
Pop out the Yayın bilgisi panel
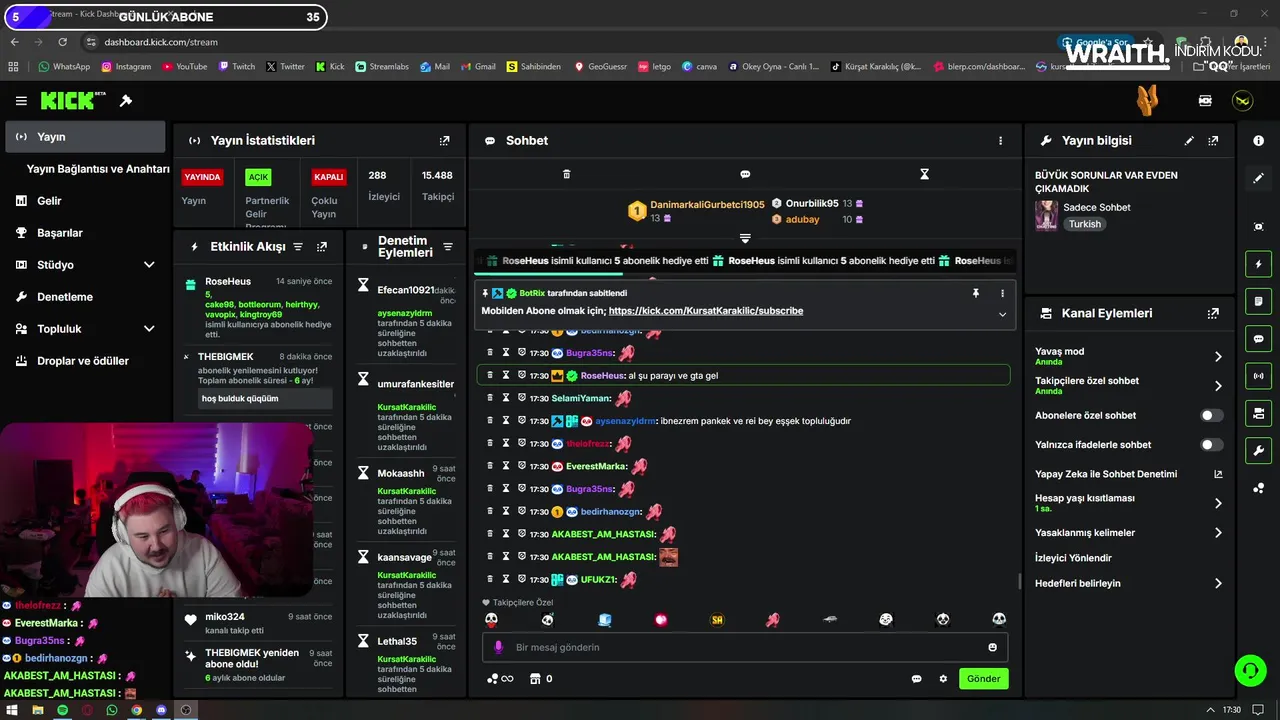[1213, 141]
